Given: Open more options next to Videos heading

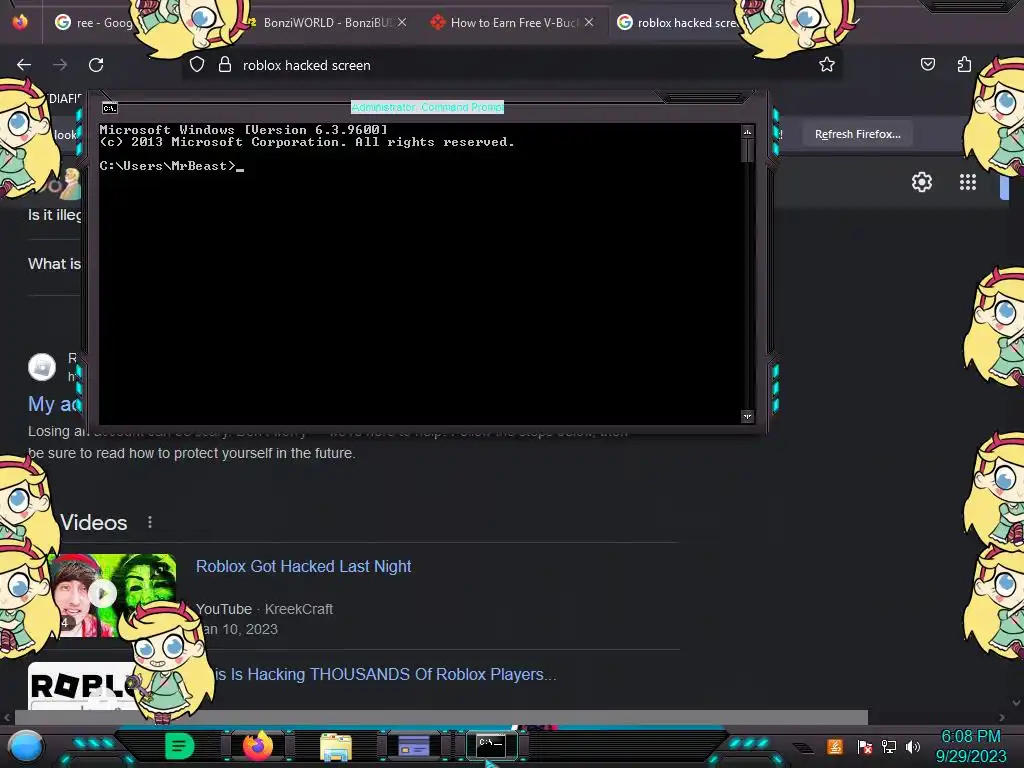Looking at the screenshot, I should (x=150, y=522).
